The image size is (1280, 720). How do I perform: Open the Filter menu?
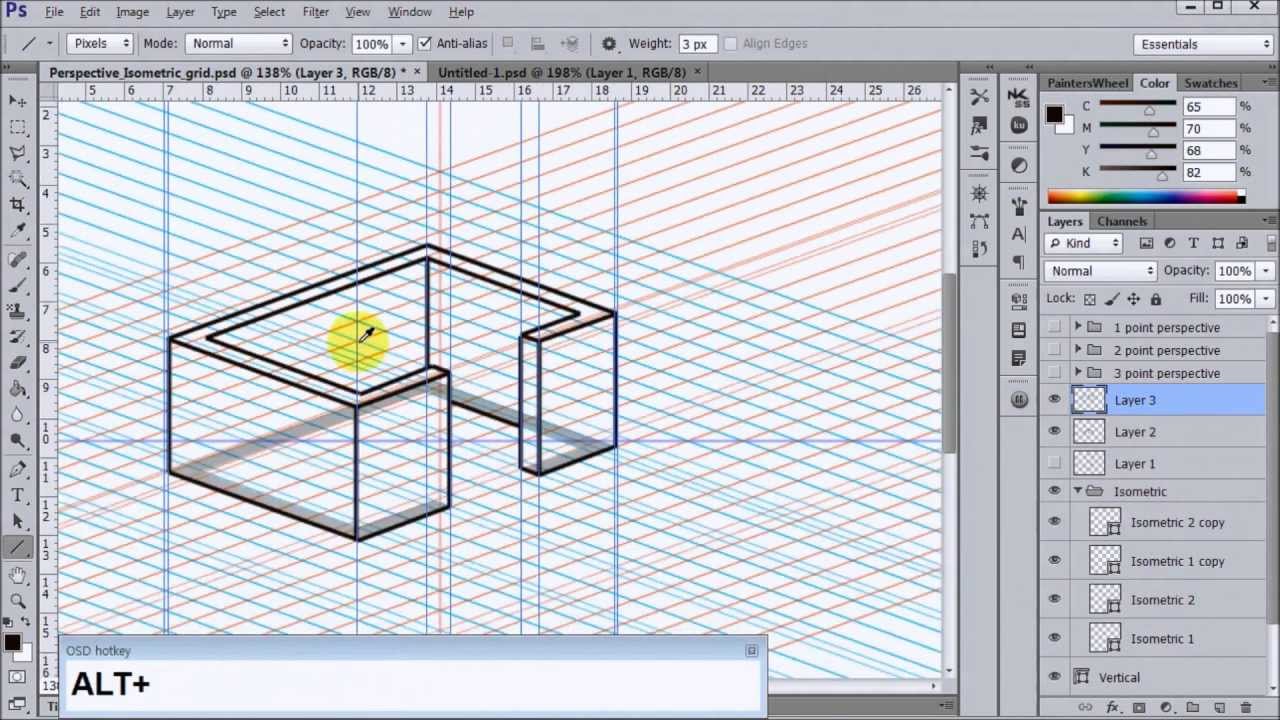pyautogui.click(x=315, y=12)
